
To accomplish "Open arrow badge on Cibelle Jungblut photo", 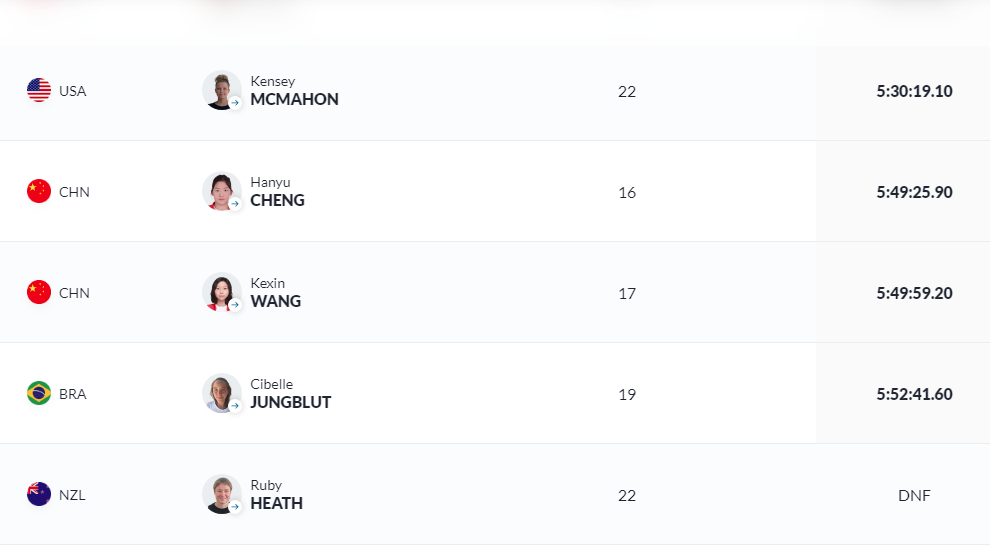I will (235, 406).
